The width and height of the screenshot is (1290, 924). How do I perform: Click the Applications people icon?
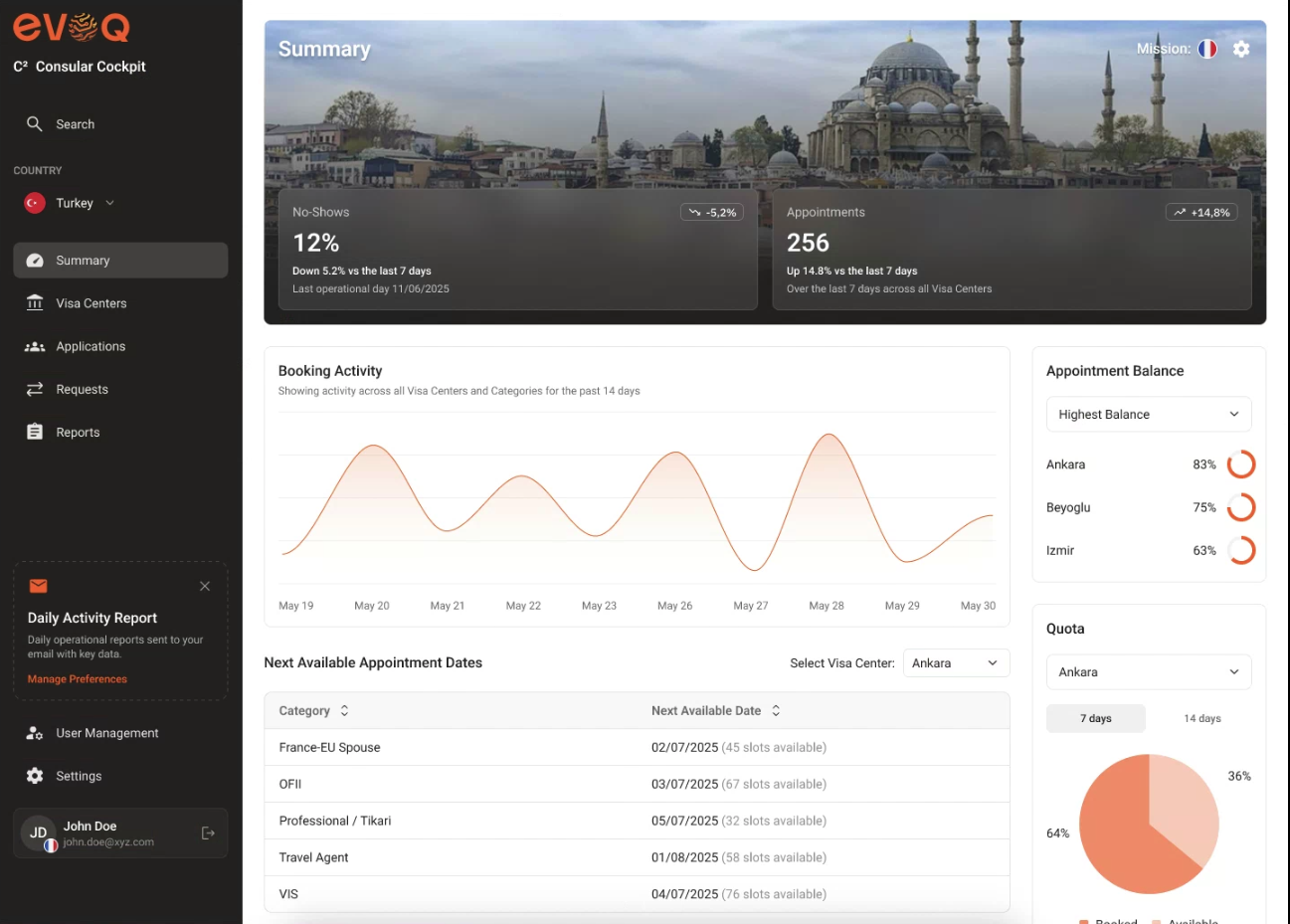click(x=35, y=346)
